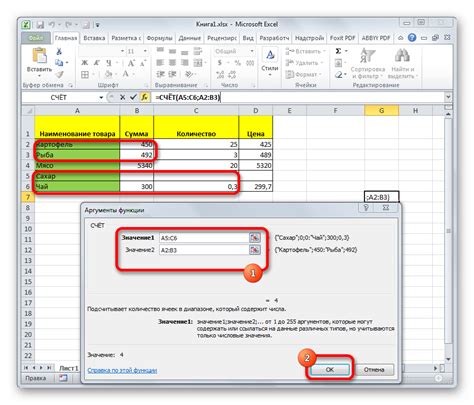
Task: Collapse dialog via Значение1 range selector icon
Action: [x=254, y=237]
